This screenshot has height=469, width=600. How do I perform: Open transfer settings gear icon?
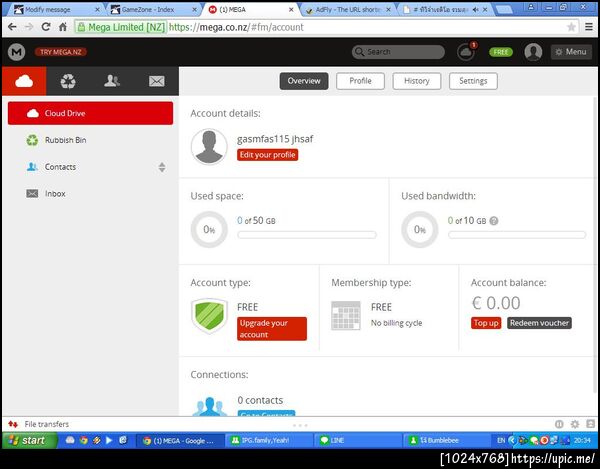pyautogui.click(x=575, y=424)
